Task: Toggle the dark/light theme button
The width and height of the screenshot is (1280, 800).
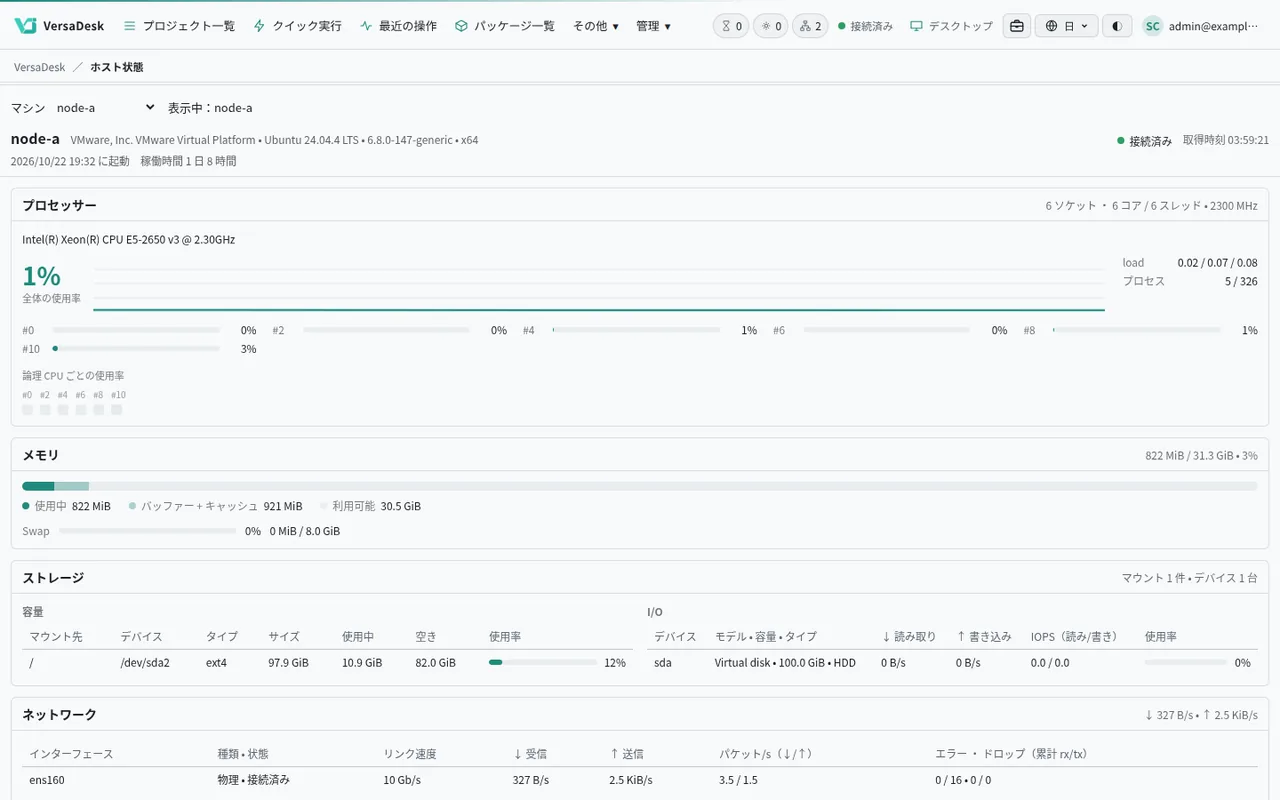Action: (x=1117, y=26)
